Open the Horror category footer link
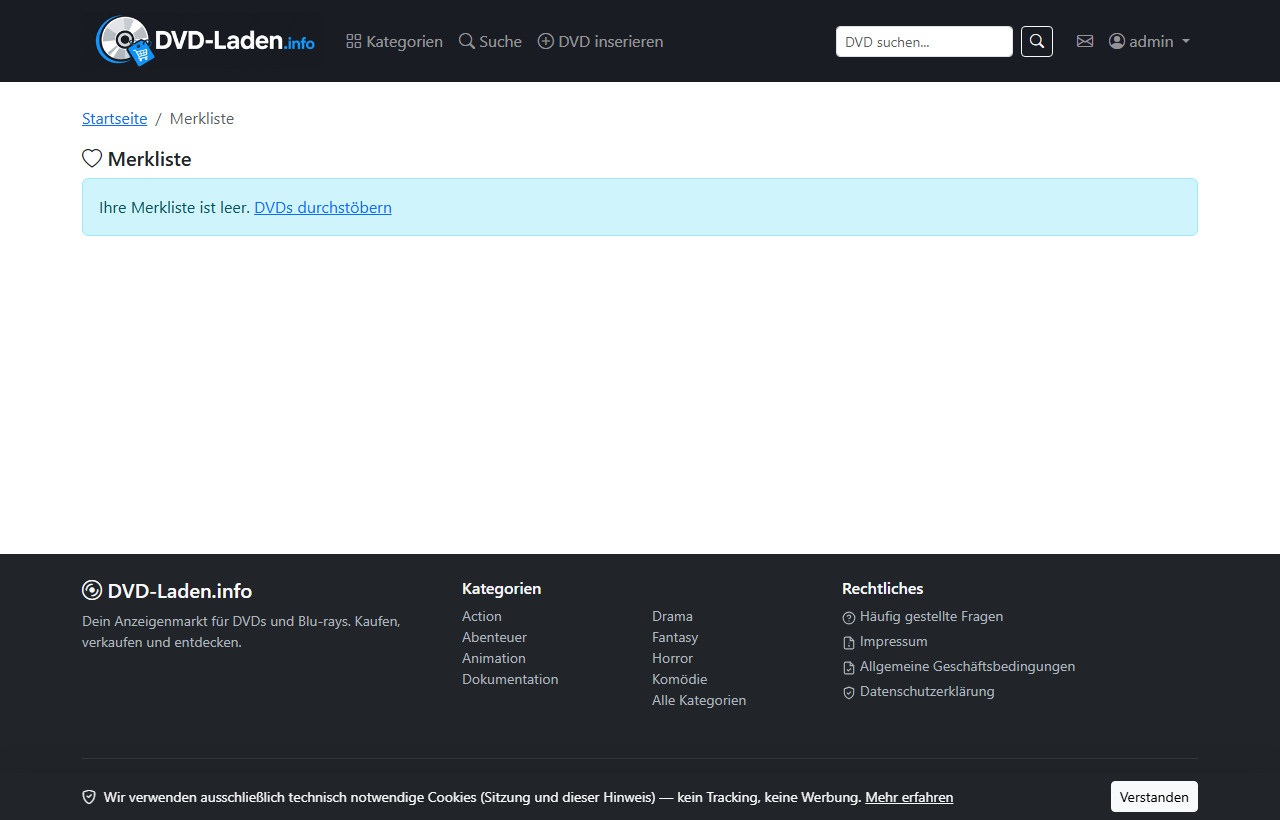The width and height of the screenshot is (1280, 820). 672,658
